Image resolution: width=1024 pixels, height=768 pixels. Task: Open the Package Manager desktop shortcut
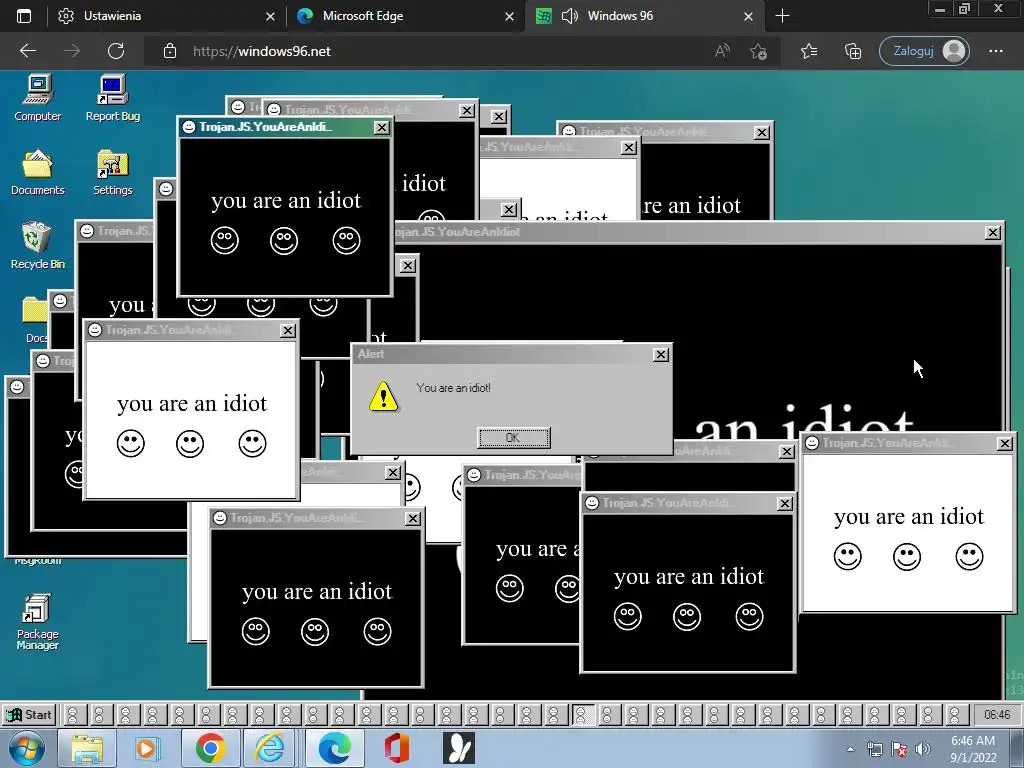point(37,622)
